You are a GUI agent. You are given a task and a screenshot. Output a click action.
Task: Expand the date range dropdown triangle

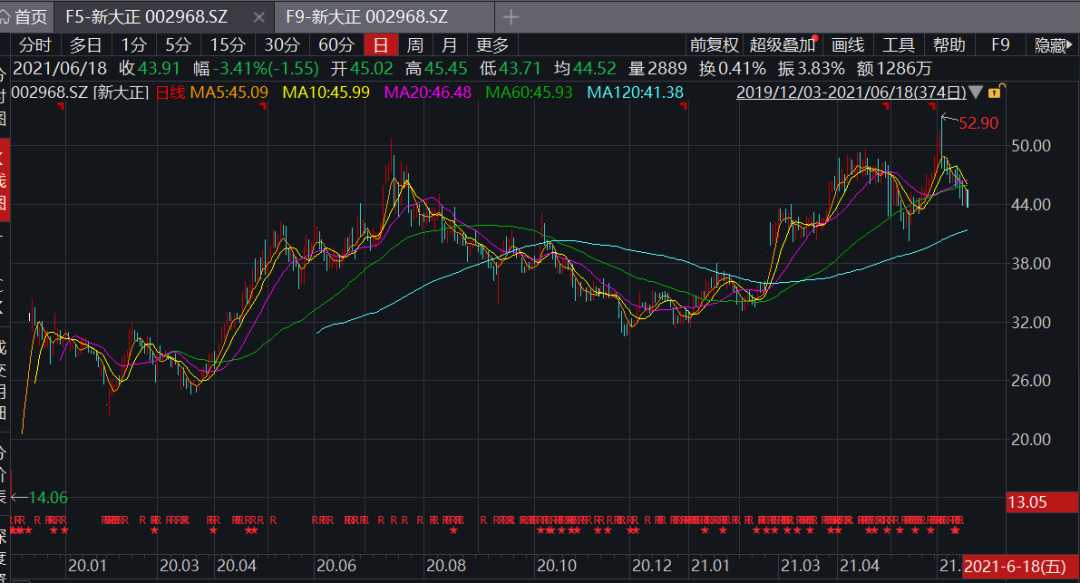(976, 92)
